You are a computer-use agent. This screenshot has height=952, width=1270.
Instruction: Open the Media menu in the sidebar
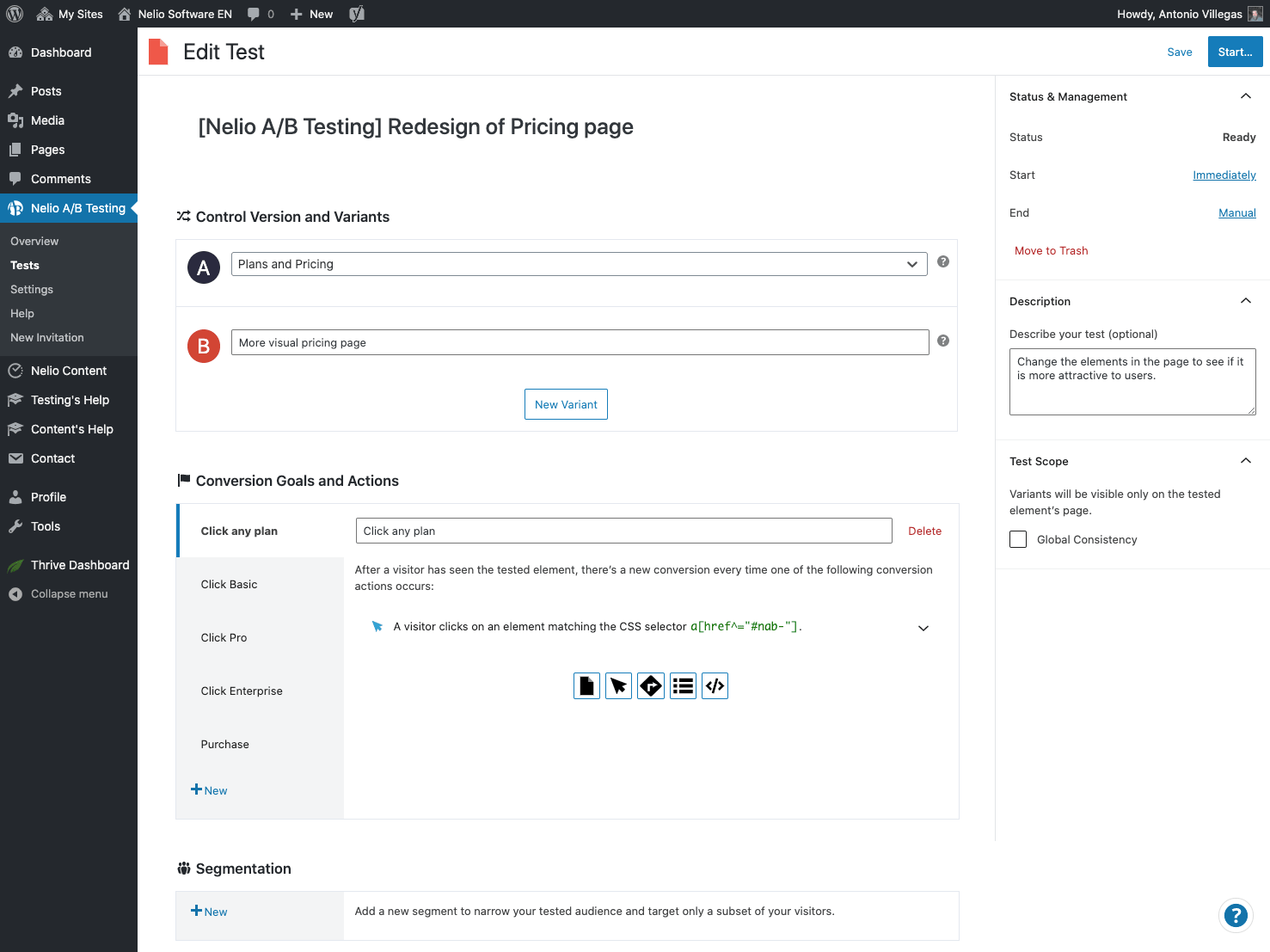coord(47,120)
